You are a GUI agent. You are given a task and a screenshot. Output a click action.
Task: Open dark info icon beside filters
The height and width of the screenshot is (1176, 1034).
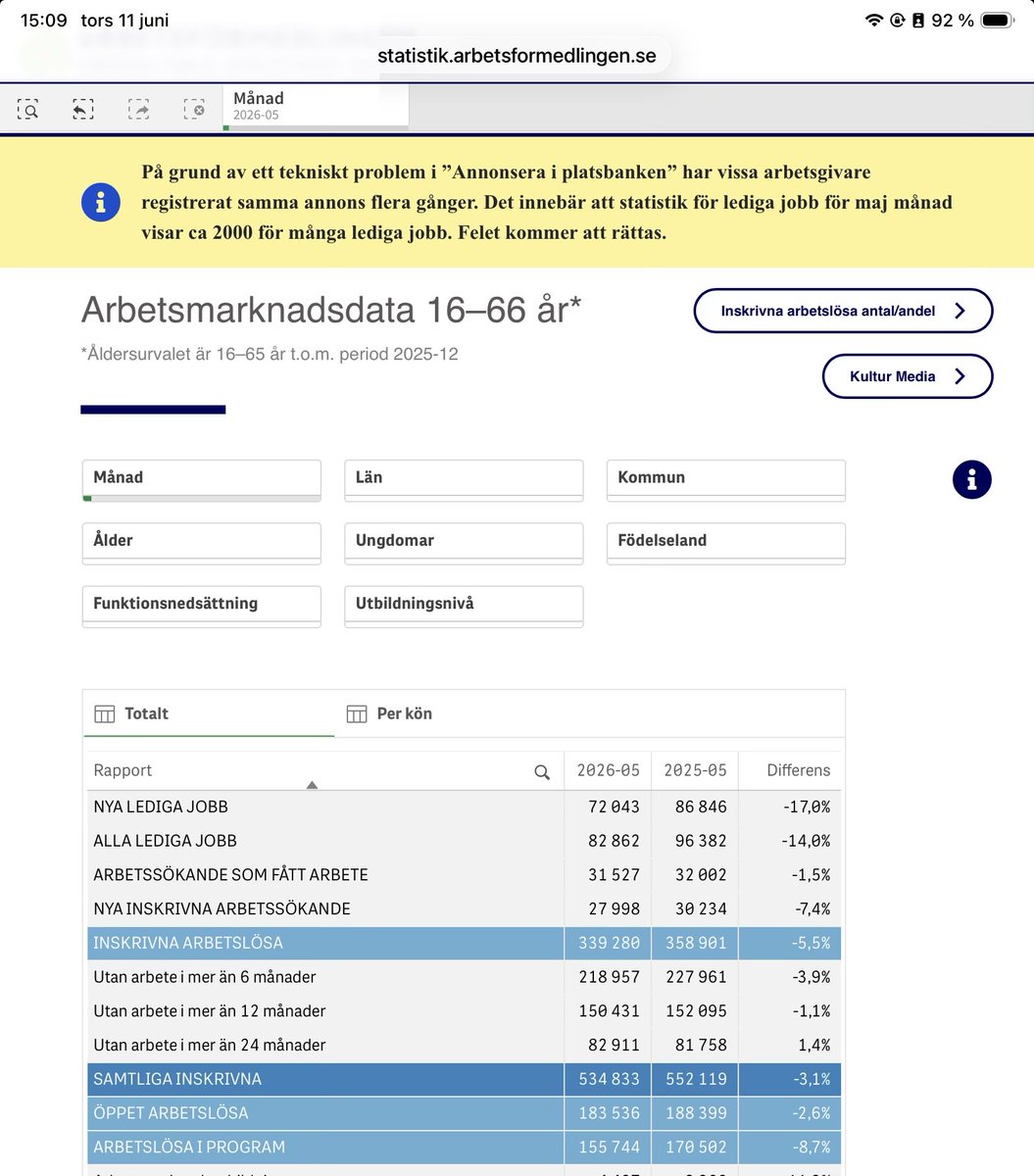[x=972, y=480]
